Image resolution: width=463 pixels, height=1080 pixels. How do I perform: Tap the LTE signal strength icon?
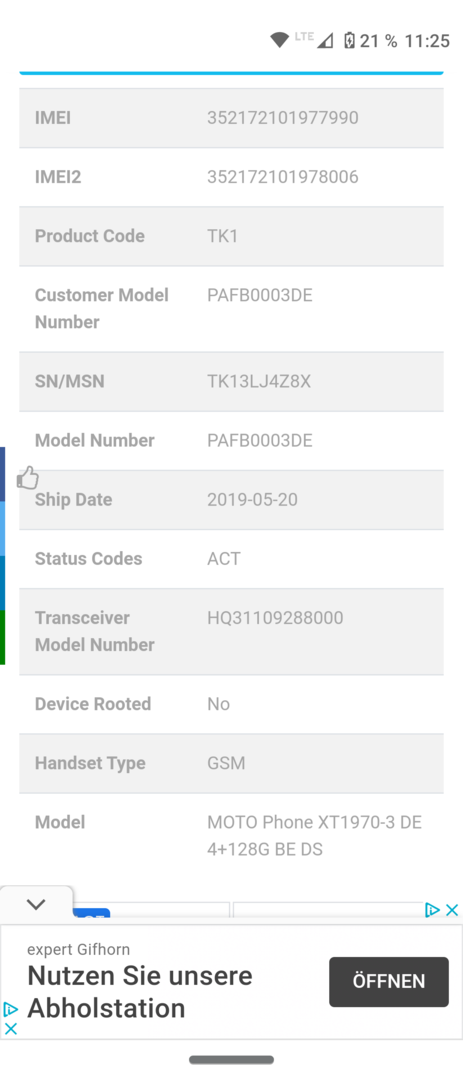tap(325, 41)
